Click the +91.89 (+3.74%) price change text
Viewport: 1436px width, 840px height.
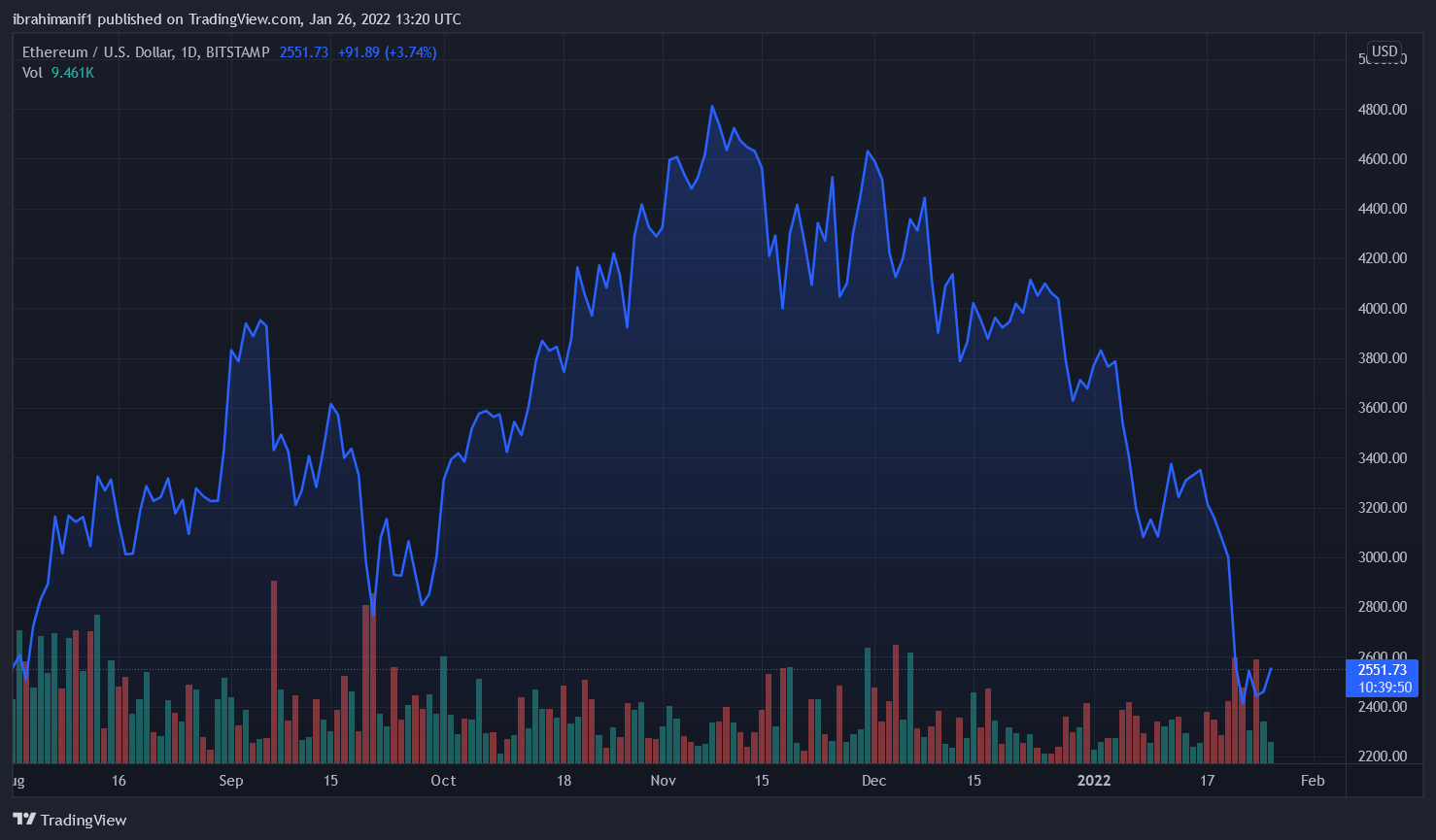click(x=387, y=52)
